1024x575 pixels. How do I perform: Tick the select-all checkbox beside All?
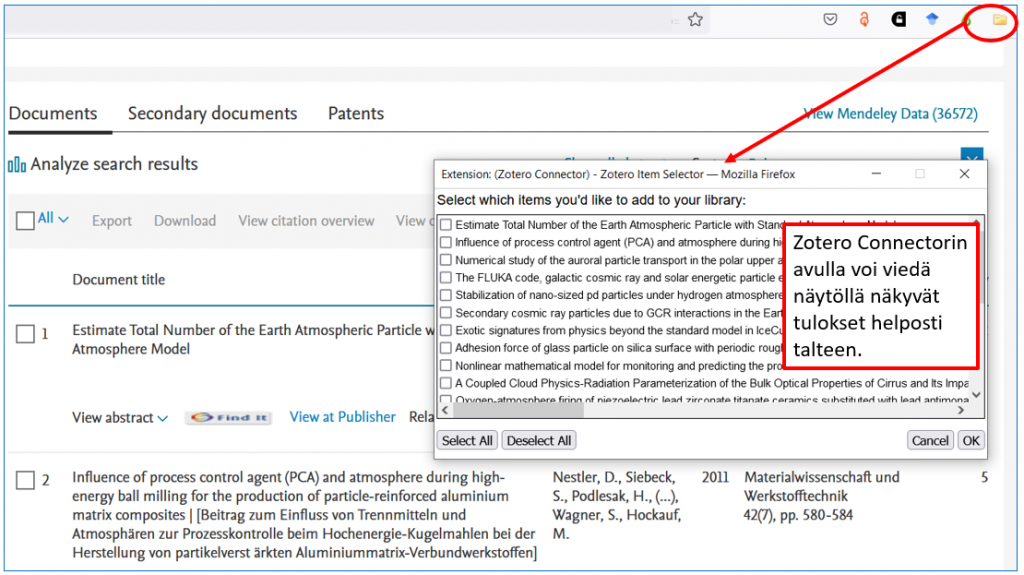point(25,221)
